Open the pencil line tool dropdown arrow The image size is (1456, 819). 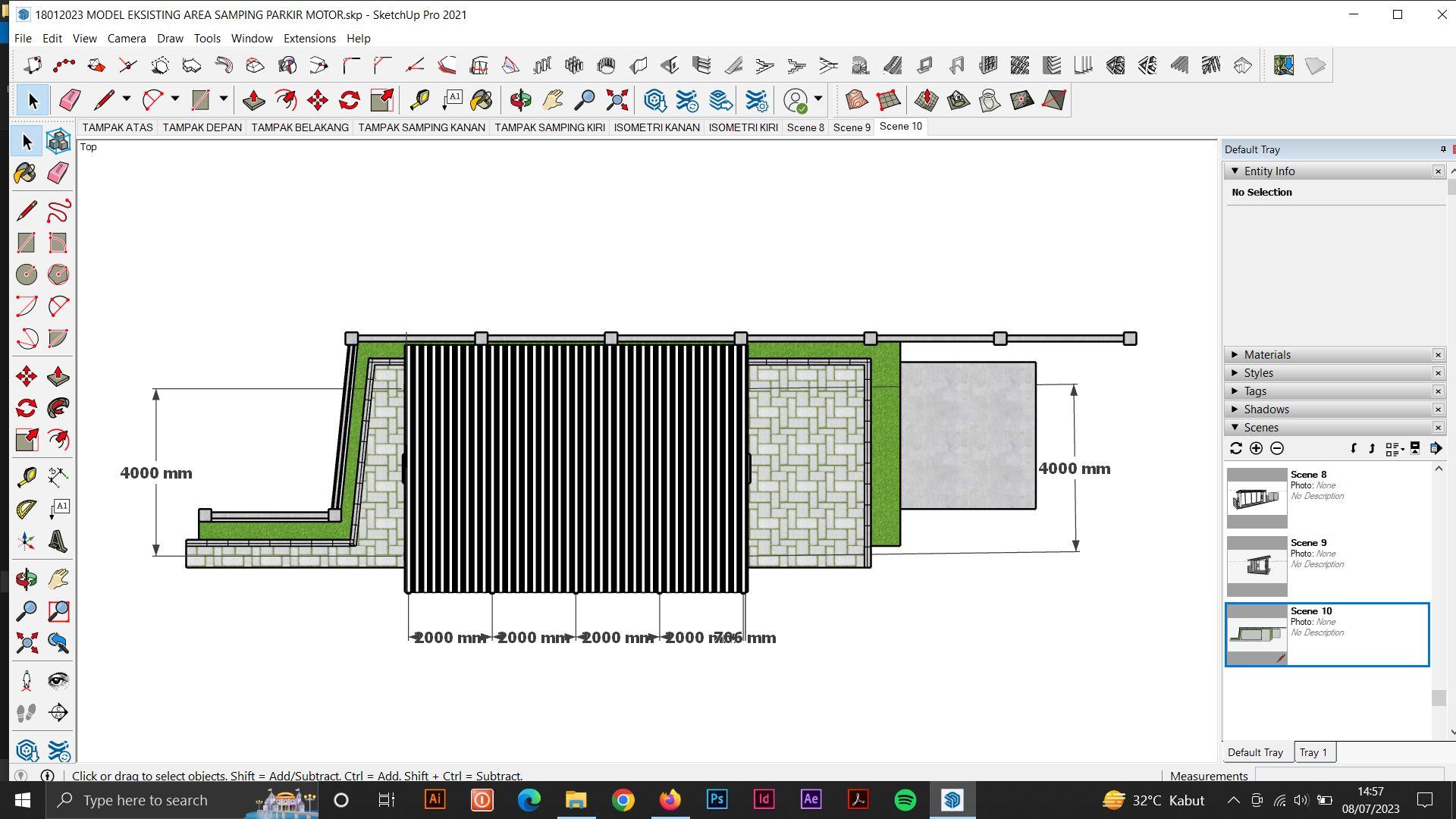pos(127,99)
